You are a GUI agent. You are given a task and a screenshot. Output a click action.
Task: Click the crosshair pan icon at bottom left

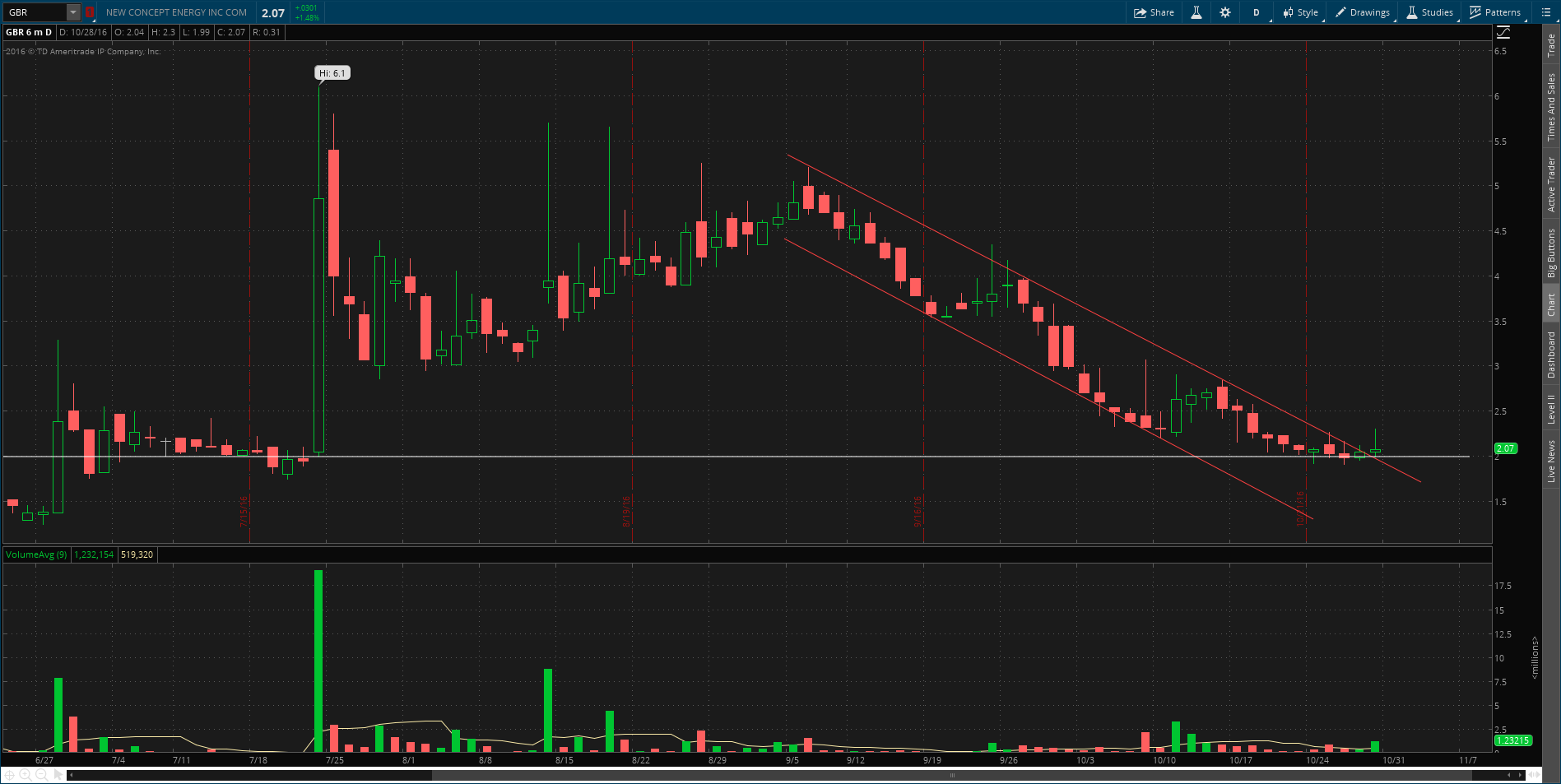coord(10,775)
